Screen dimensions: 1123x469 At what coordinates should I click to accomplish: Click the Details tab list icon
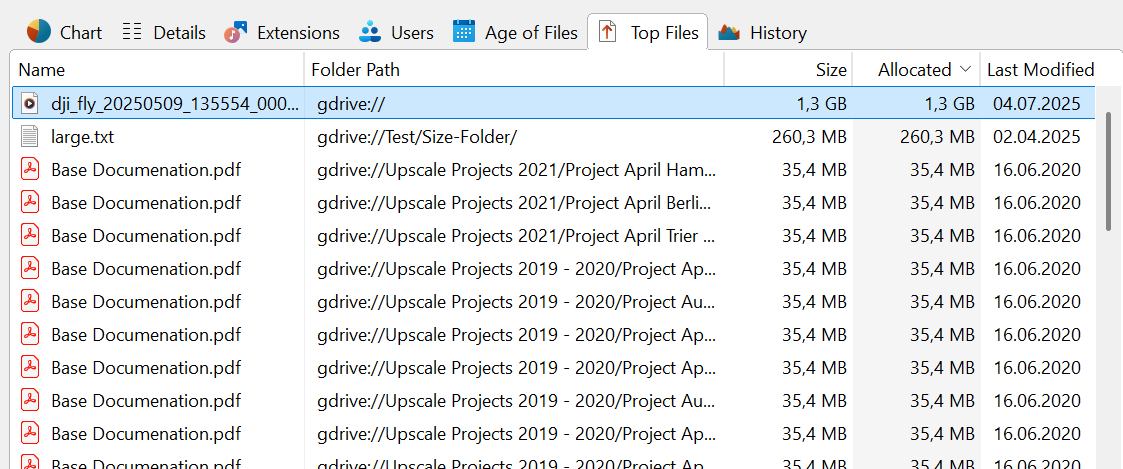point(132,32)
